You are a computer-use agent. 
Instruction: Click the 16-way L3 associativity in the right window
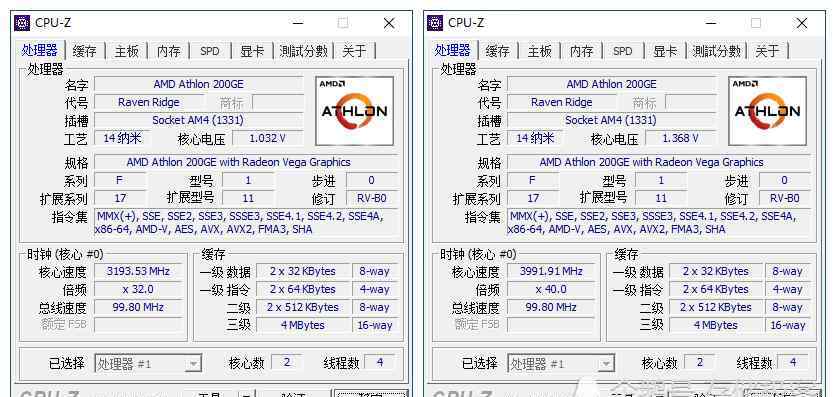788,325
